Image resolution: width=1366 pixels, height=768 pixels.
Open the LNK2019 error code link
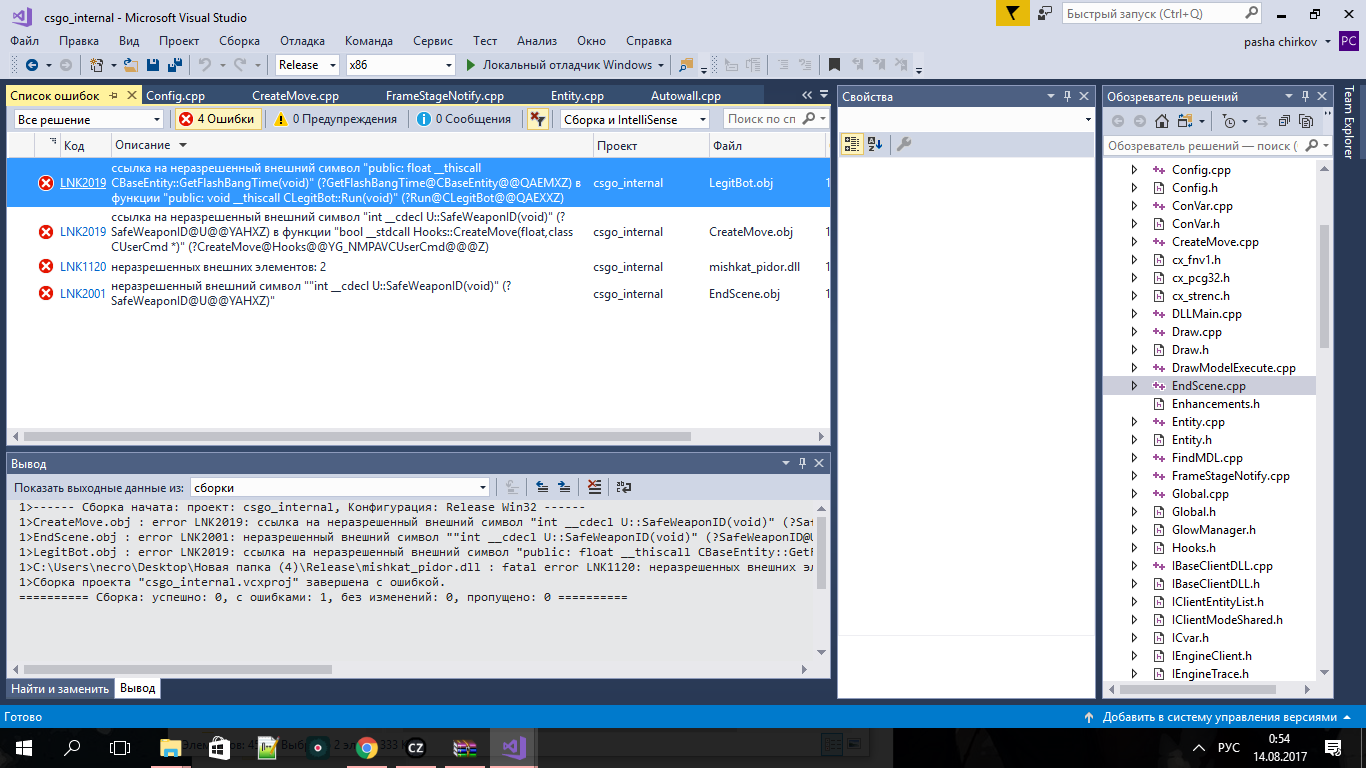tap(82, 183)
